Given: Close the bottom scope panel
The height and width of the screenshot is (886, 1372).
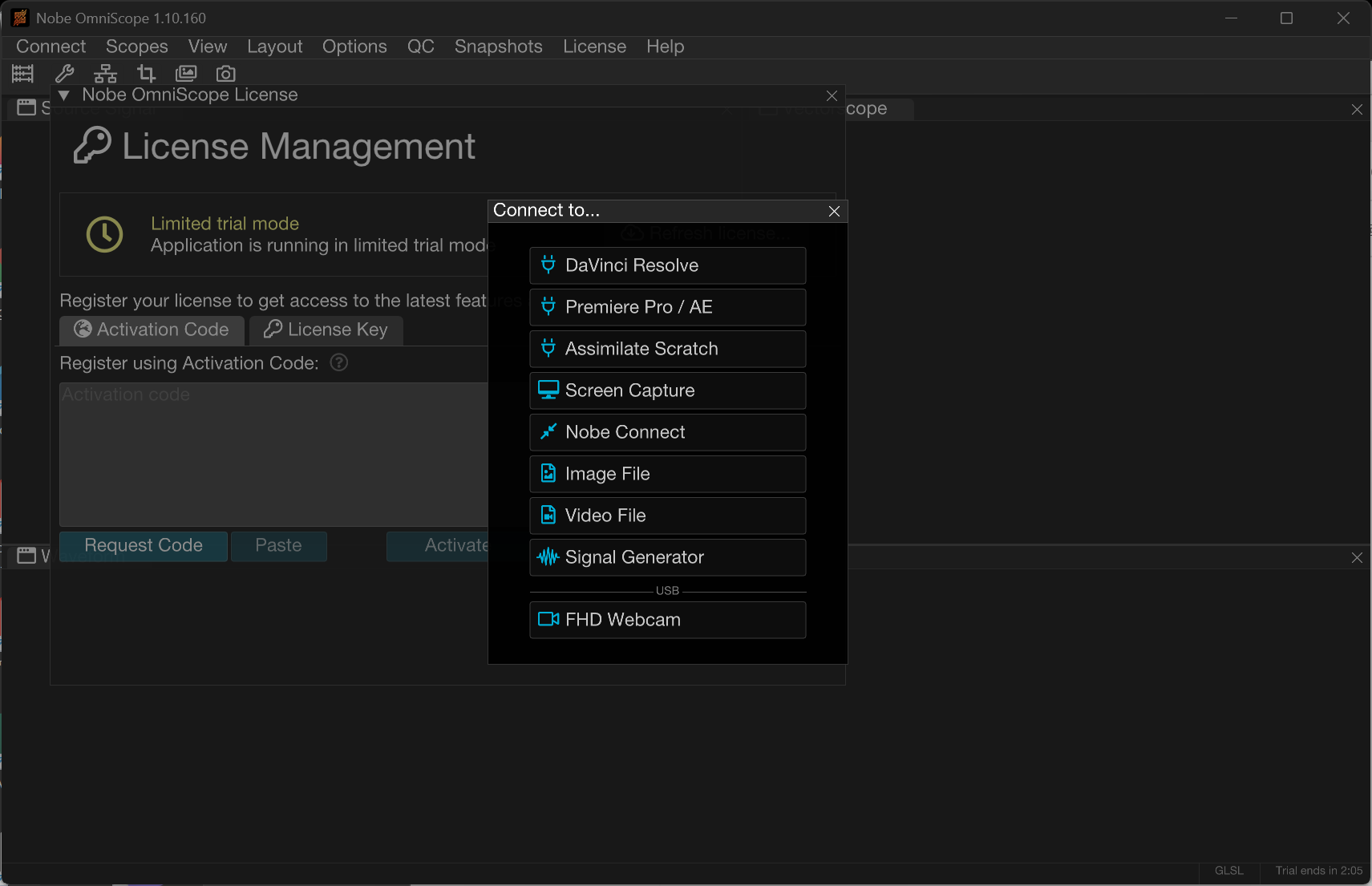Looking at the screenshot, I should (x=1357, y=557).
